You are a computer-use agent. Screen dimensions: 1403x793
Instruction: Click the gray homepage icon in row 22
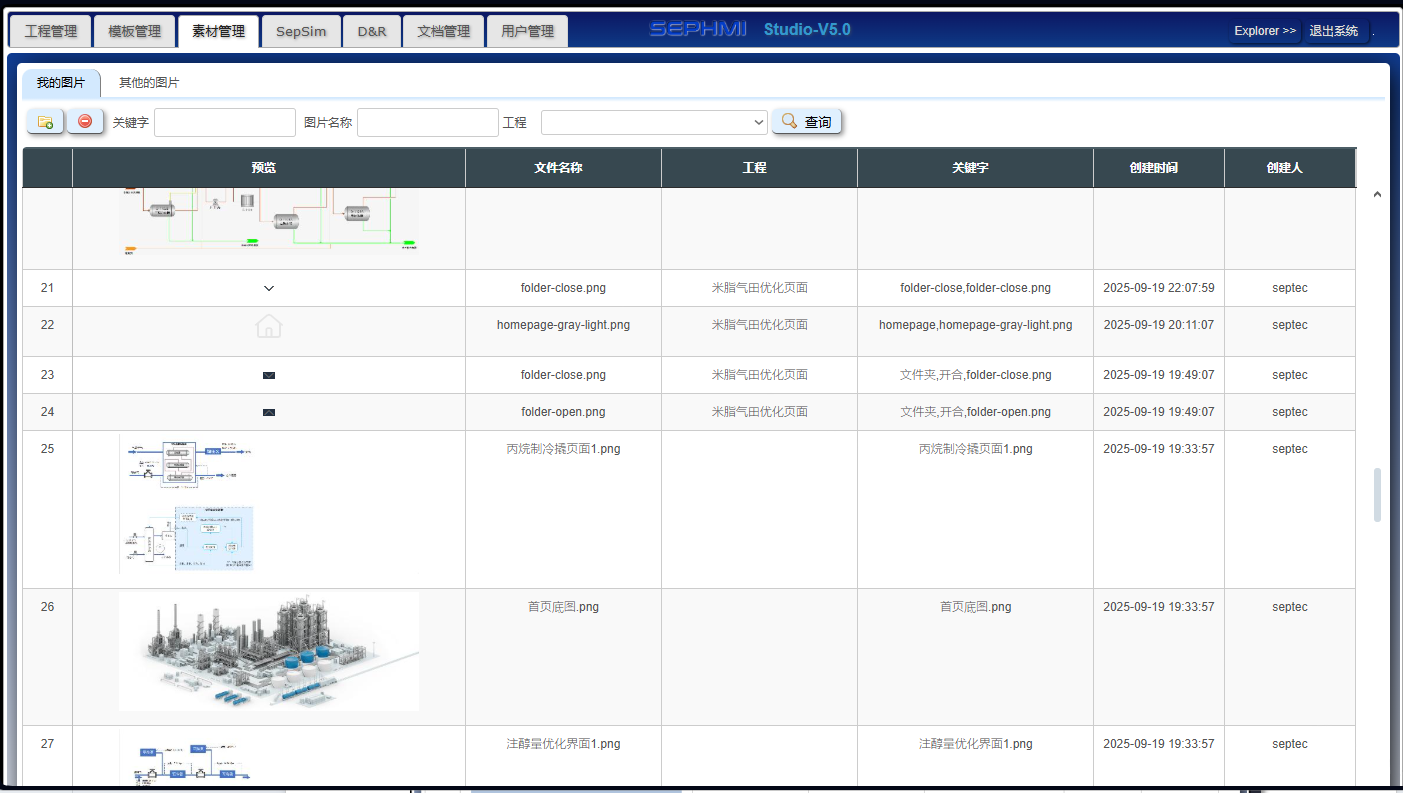click(269, 326)
